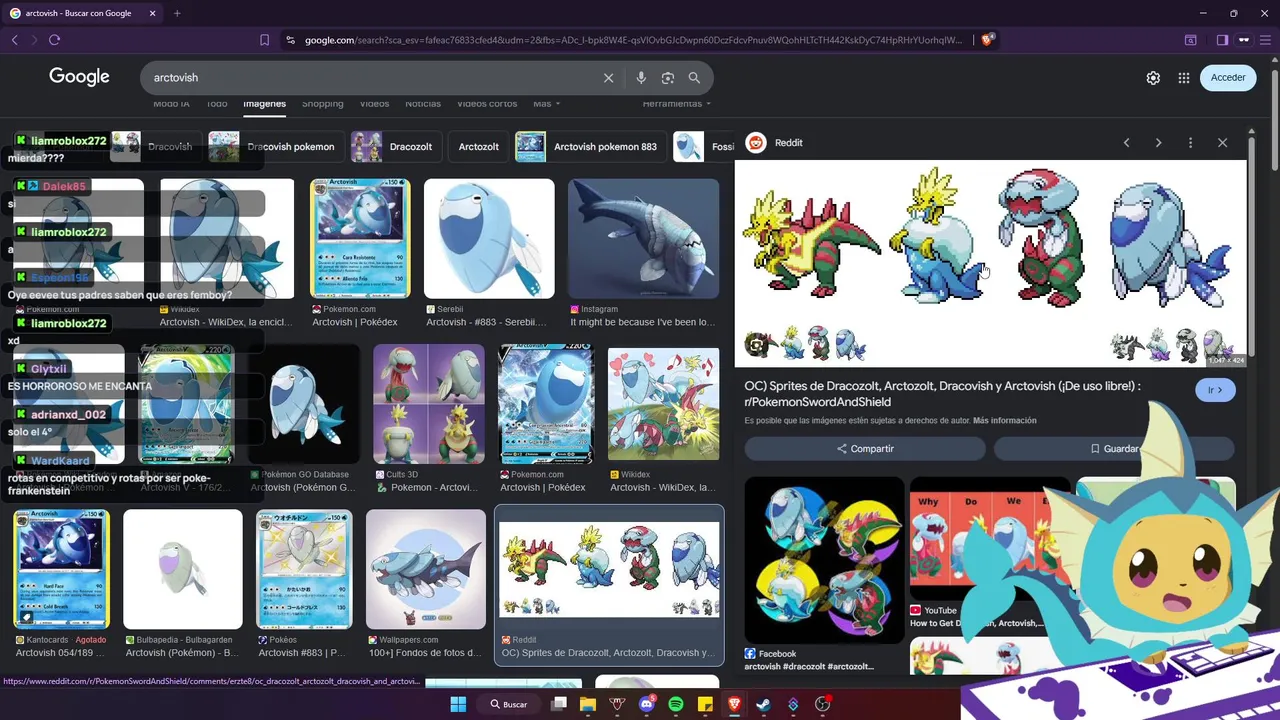Open Spotify from the taskbar
The width and height of the screenshot is (1280, 720).
(676, 704)
